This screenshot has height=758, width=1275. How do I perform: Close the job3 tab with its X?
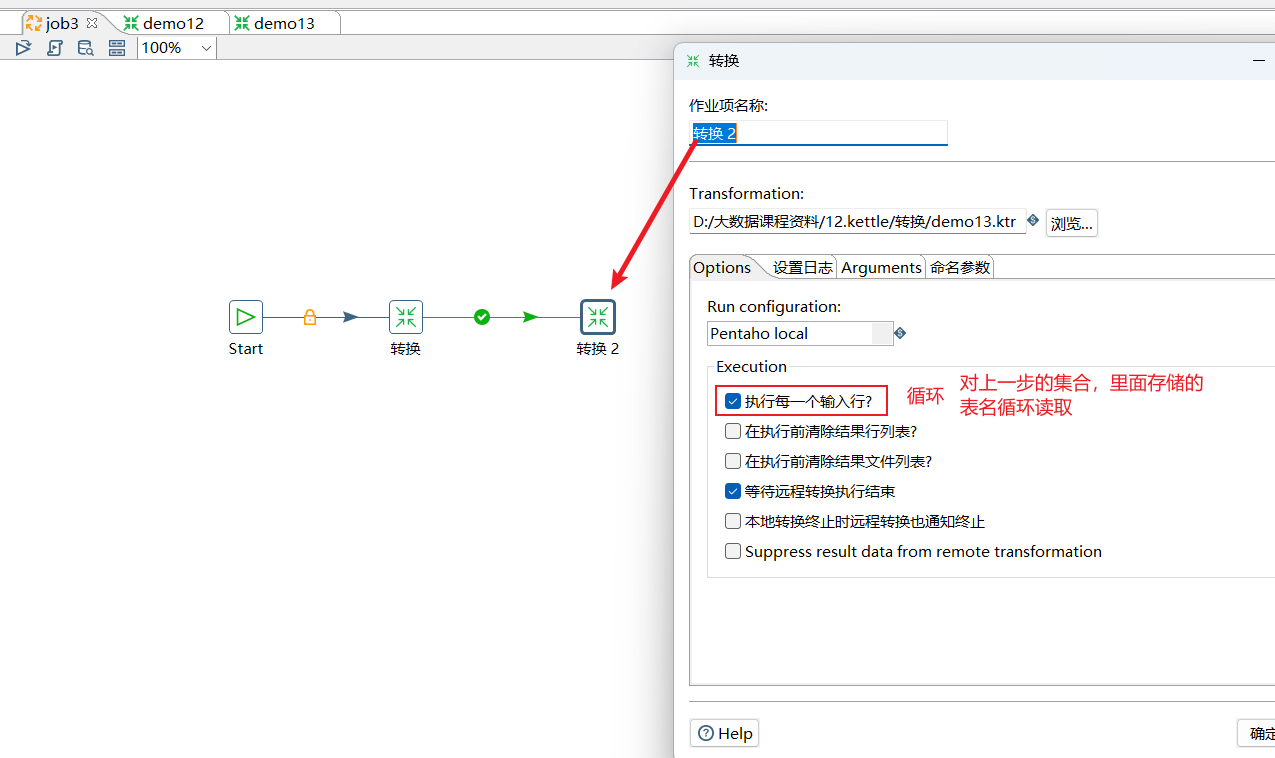tap(92, 23)
